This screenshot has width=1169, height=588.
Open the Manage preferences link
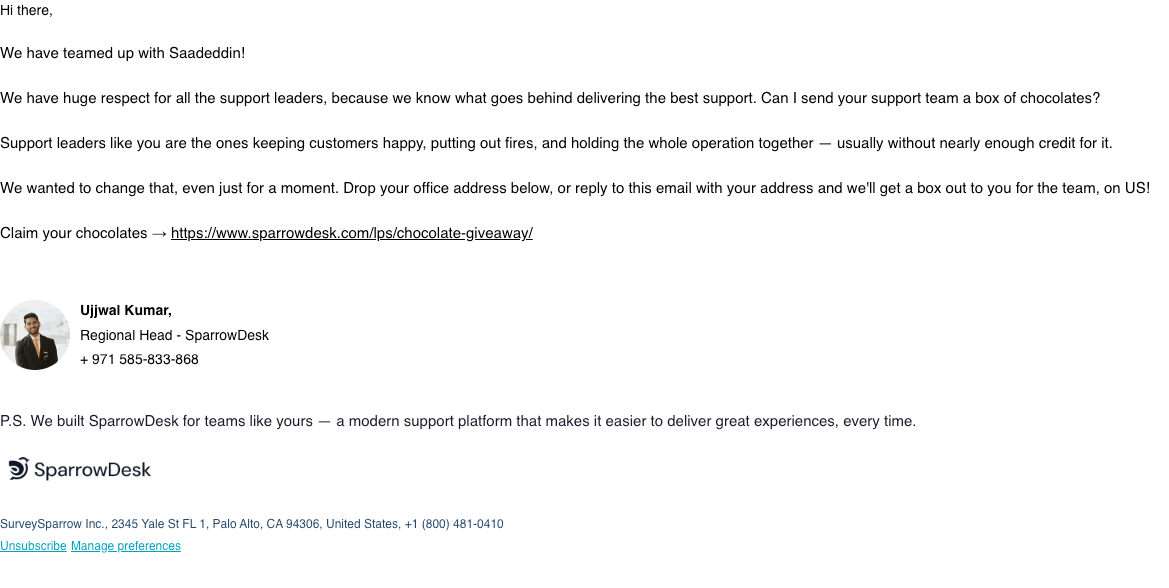125,546
